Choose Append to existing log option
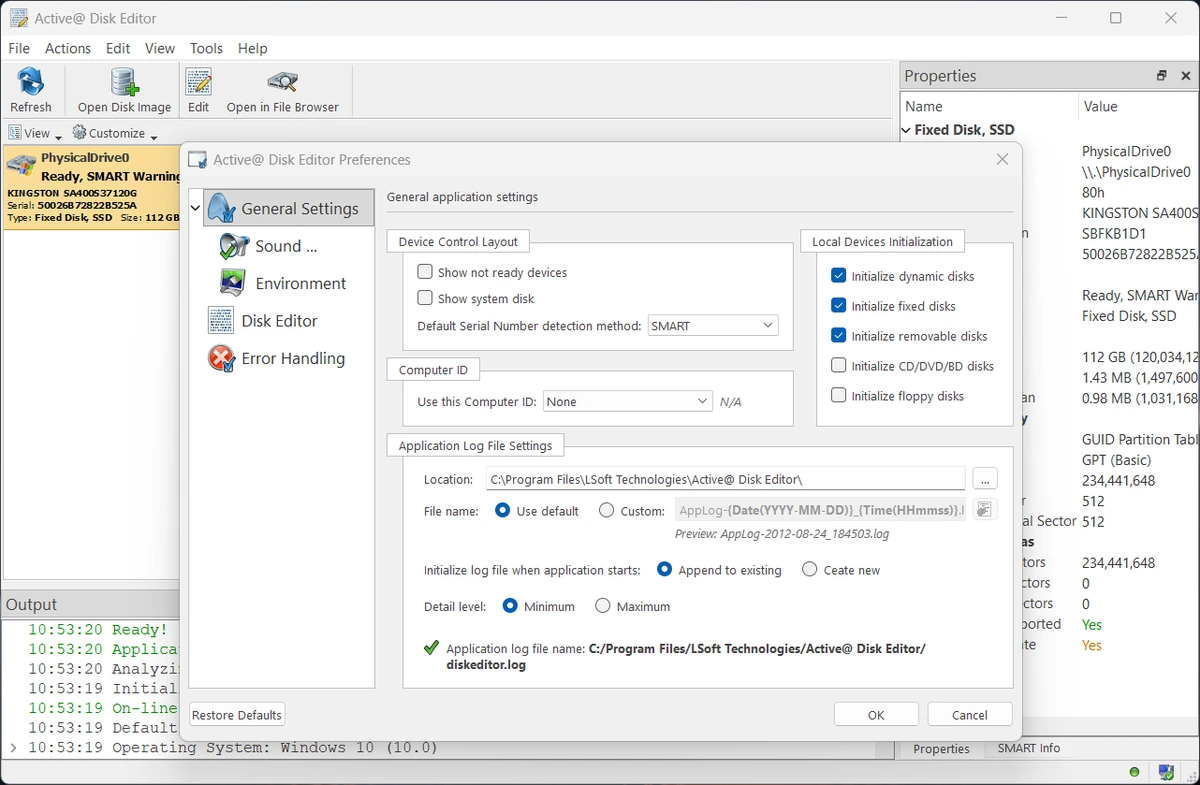The width and height of the screenshot is (1200, 785). (664, 569)
